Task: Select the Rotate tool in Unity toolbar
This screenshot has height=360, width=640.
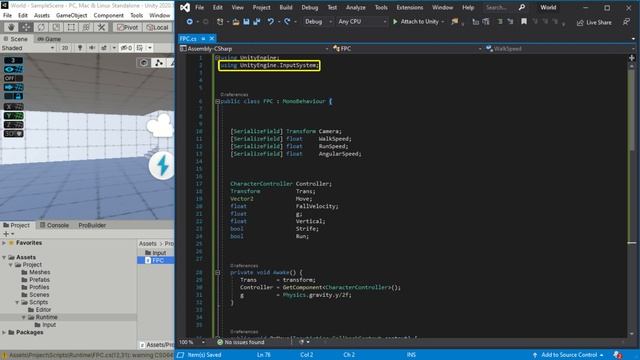Action: click(x=41, y=27)
